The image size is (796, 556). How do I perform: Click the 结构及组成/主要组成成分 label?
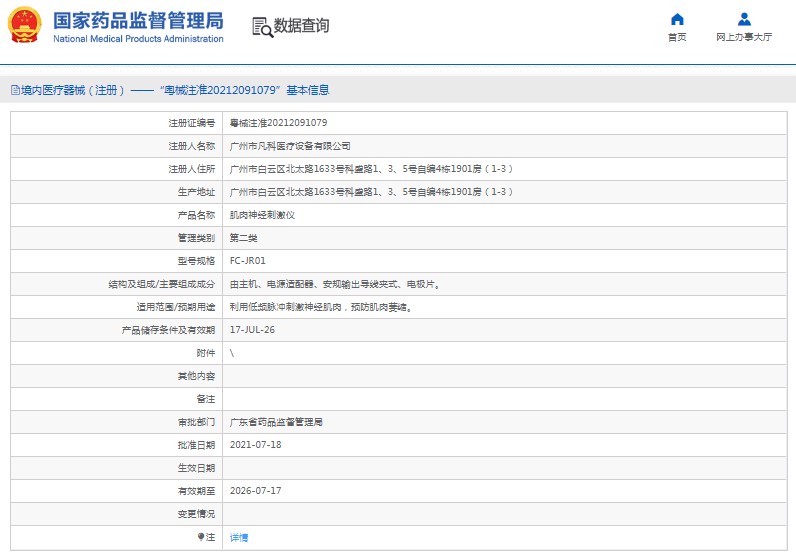161,284
